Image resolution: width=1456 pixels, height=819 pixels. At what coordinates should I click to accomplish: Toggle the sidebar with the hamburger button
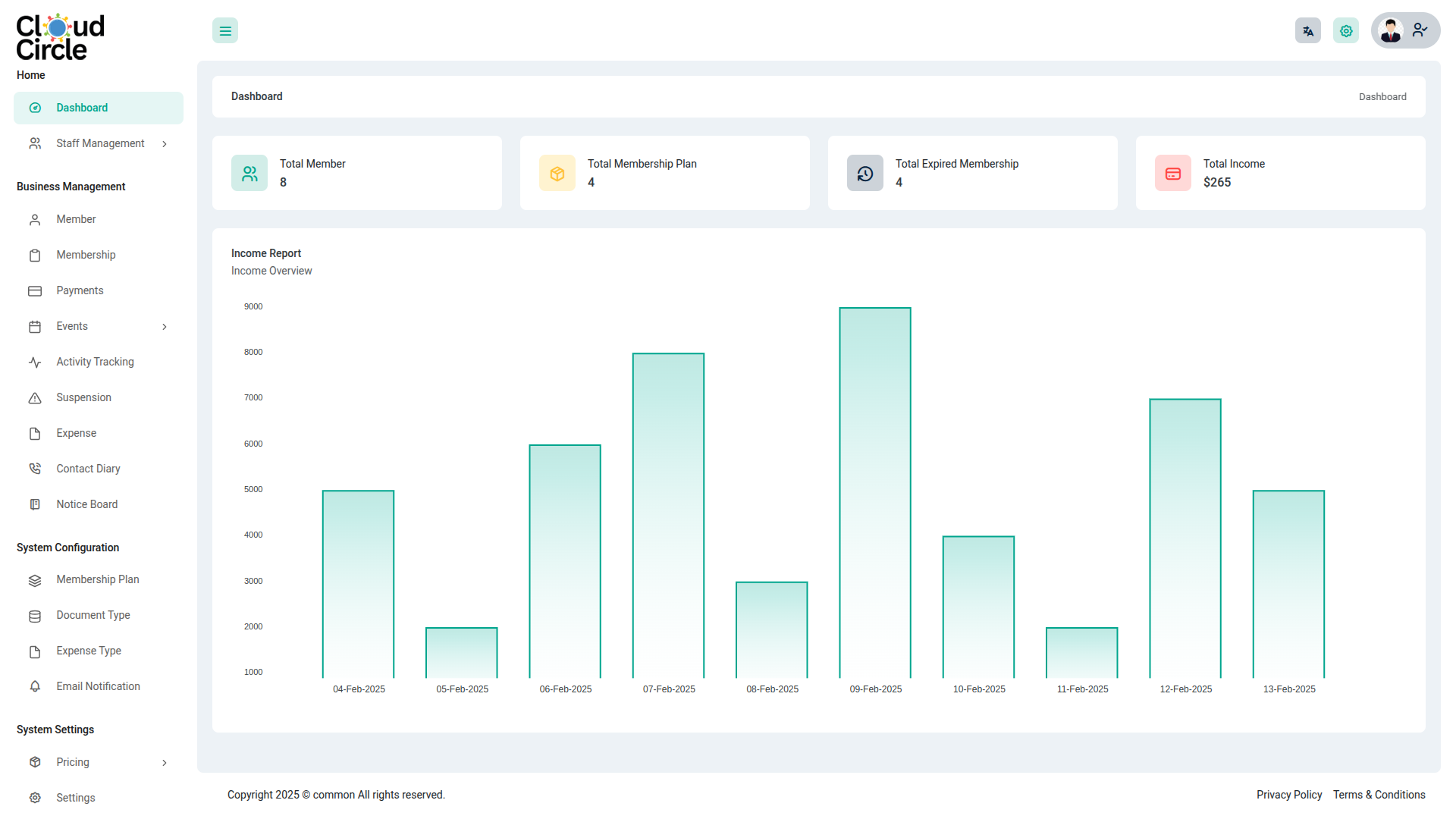(x=225, y=31)
